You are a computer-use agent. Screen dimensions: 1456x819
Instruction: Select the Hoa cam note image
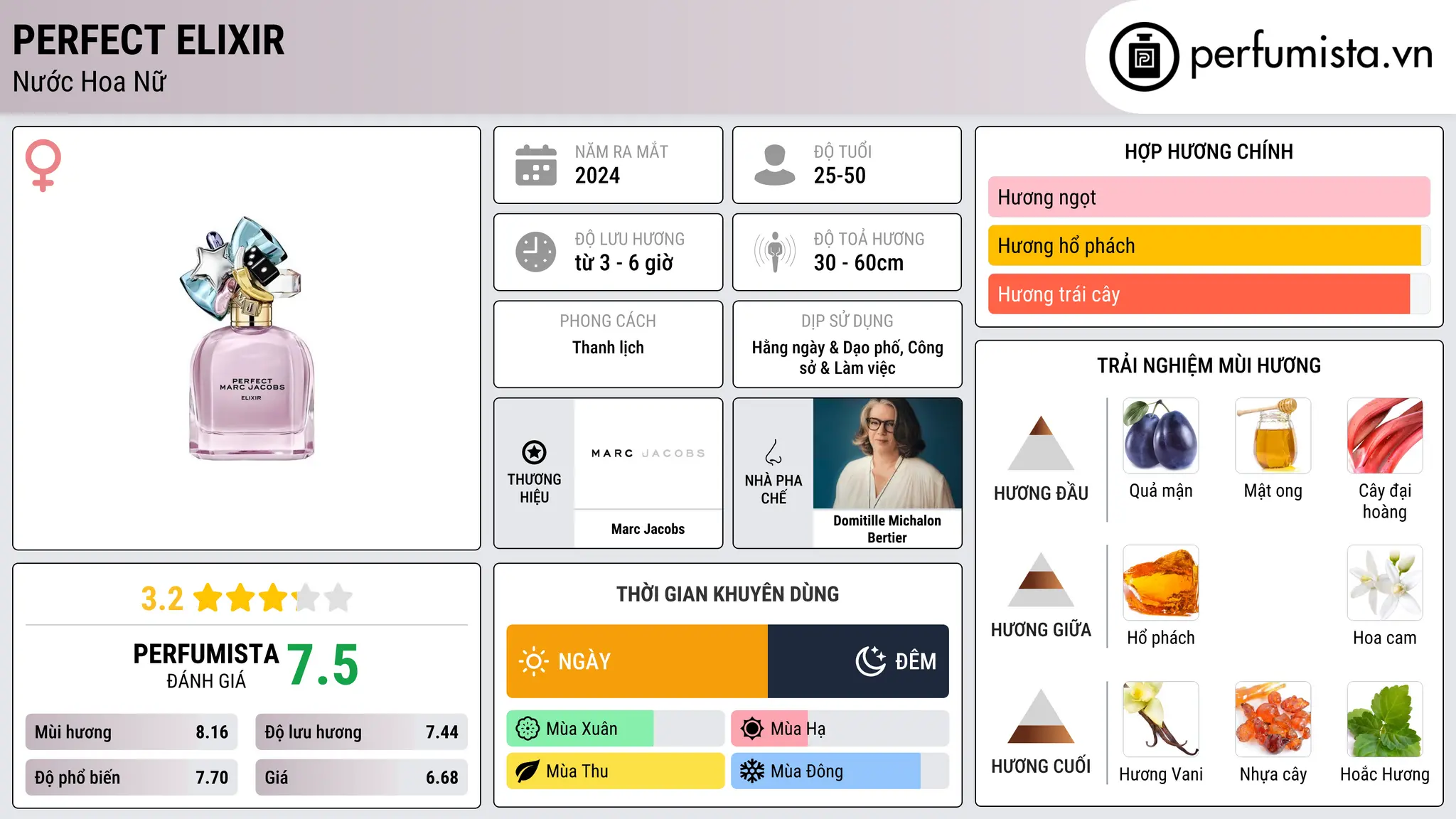point(1385,583)
